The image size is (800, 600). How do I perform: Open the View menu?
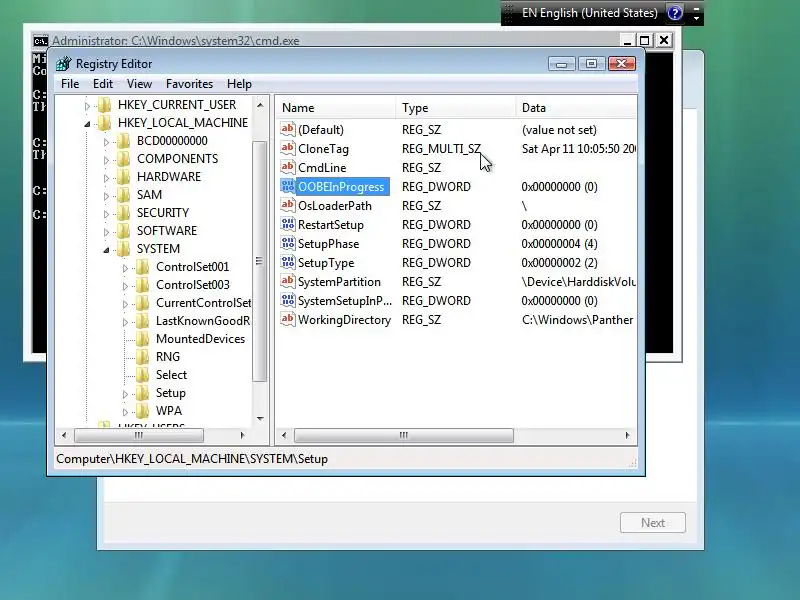click(139, 84)
